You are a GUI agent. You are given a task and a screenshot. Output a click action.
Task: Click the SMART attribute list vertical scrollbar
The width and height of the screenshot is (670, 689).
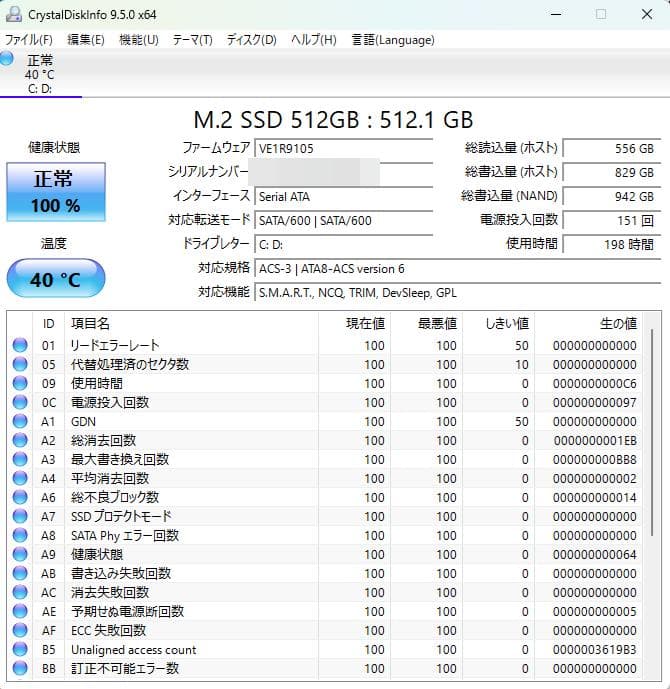click(x=652, y=433)
